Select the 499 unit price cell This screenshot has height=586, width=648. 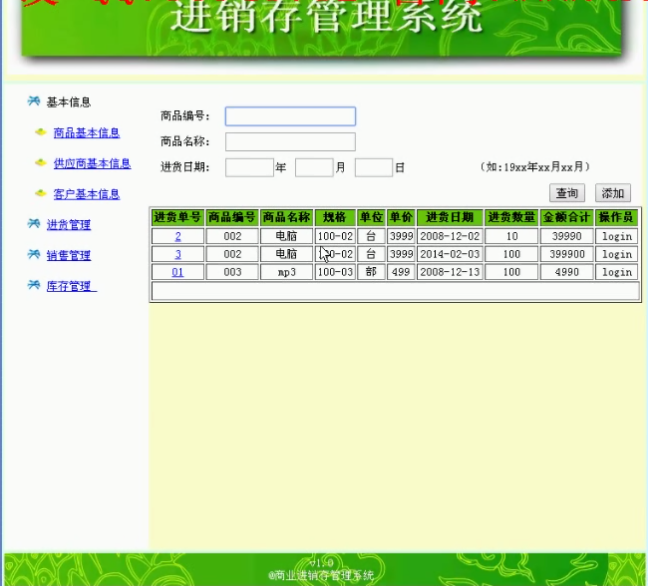coord(401,272)
